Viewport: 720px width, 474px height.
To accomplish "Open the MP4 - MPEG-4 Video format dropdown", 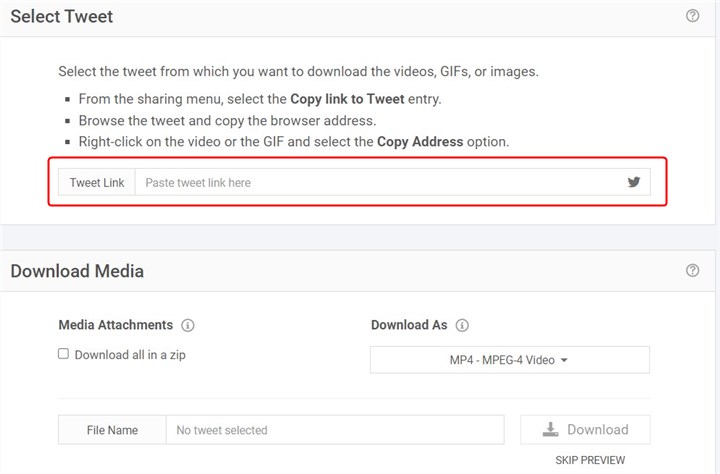I will point(509,360).
